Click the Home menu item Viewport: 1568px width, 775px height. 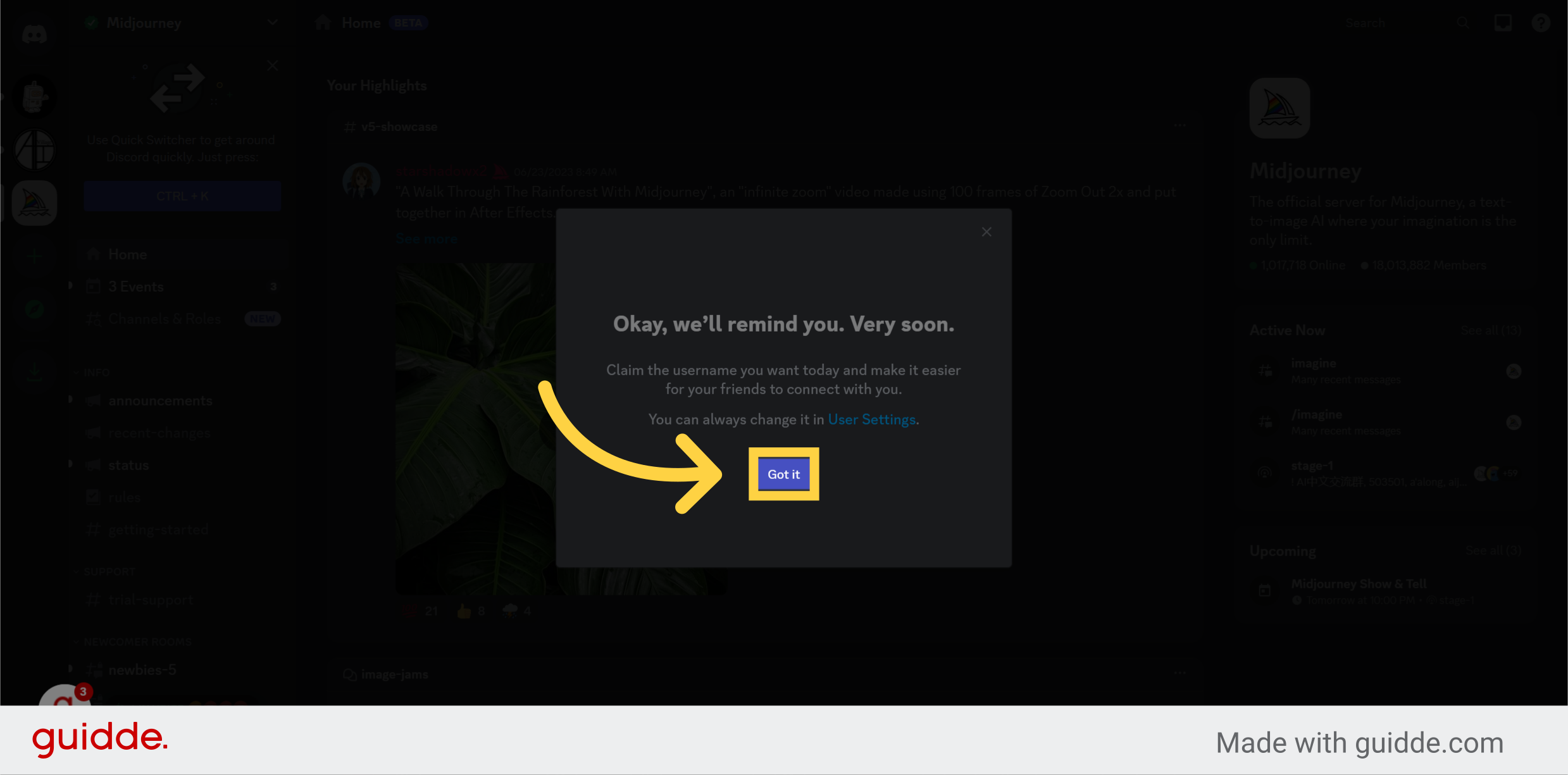point(127,254)
